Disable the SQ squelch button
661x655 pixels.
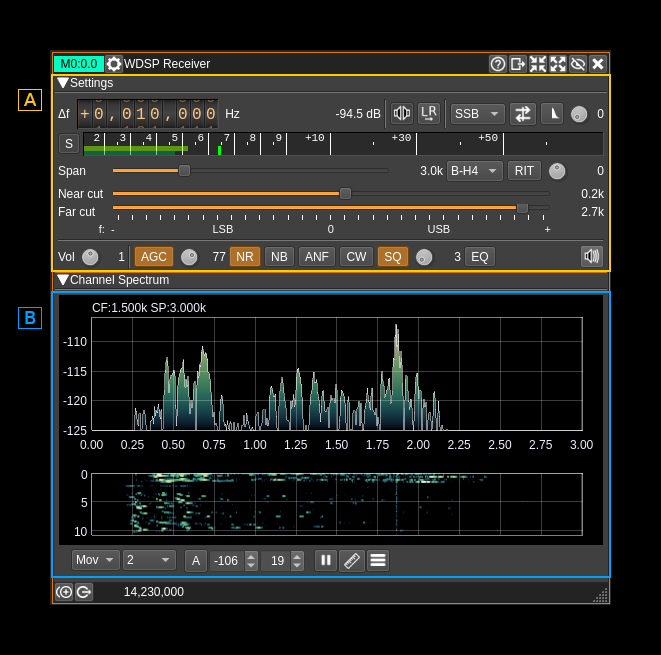coord(393,257)
